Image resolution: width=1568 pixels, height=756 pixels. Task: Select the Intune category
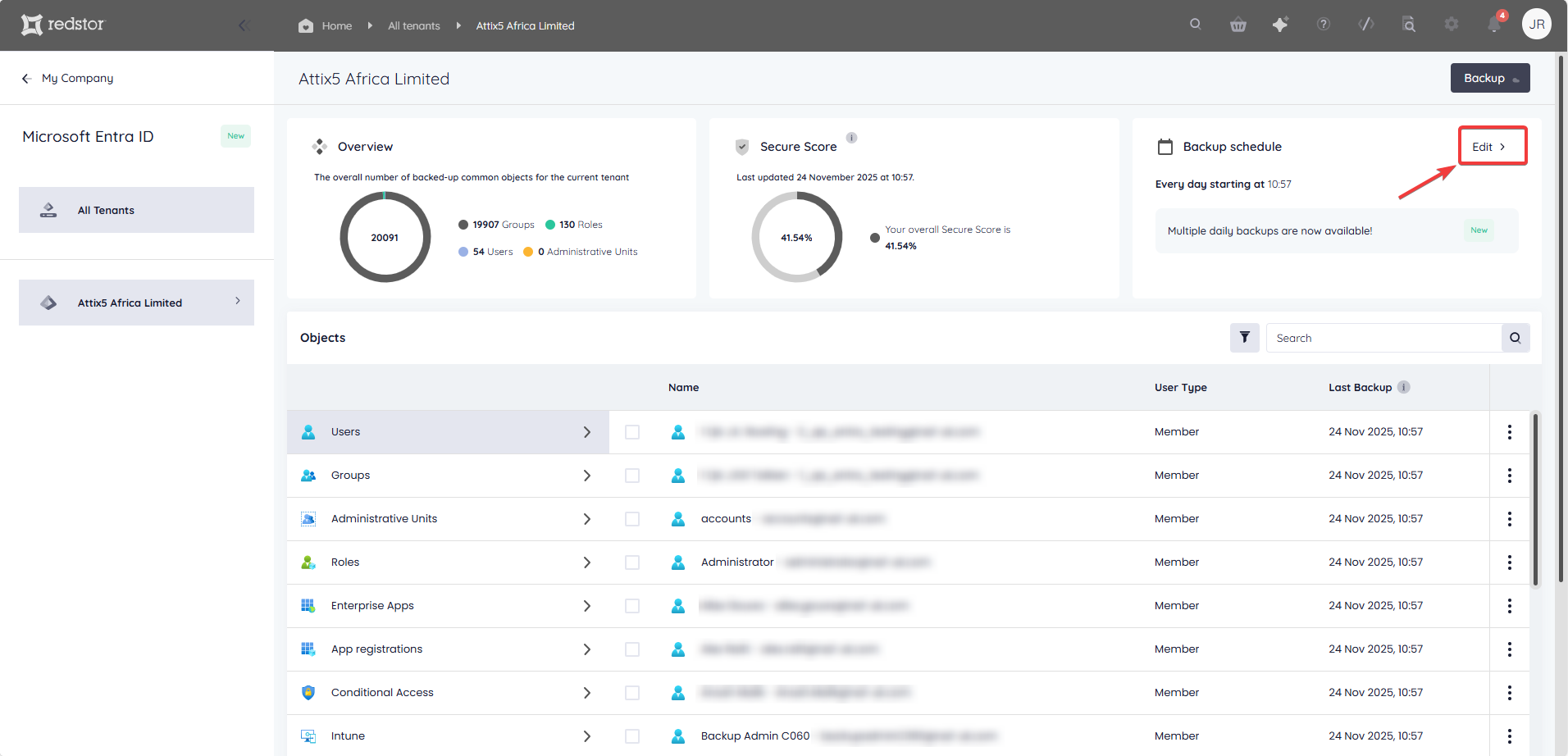coord(448,736)
